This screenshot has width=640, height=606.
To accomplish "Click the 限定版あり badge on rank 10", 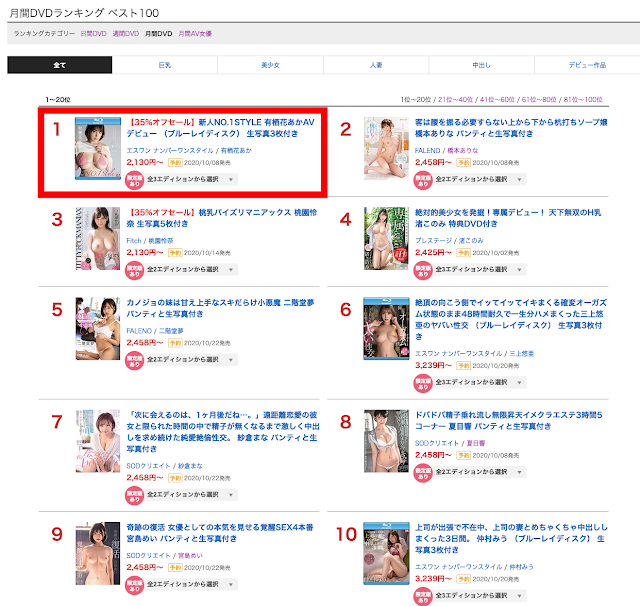I will 423,597.
